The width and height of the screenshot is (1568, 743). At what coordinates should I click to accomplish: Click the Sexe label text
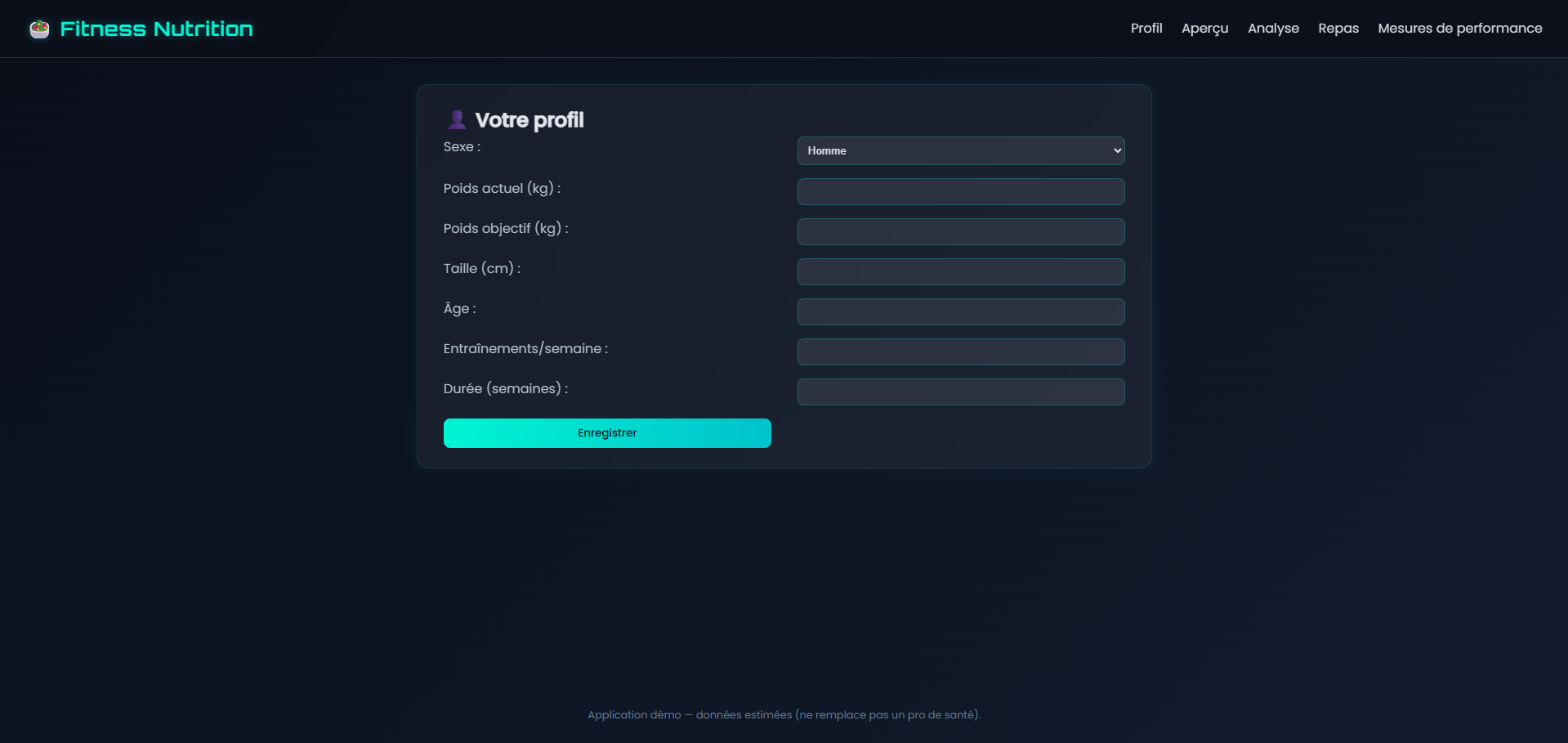(462, 147)
